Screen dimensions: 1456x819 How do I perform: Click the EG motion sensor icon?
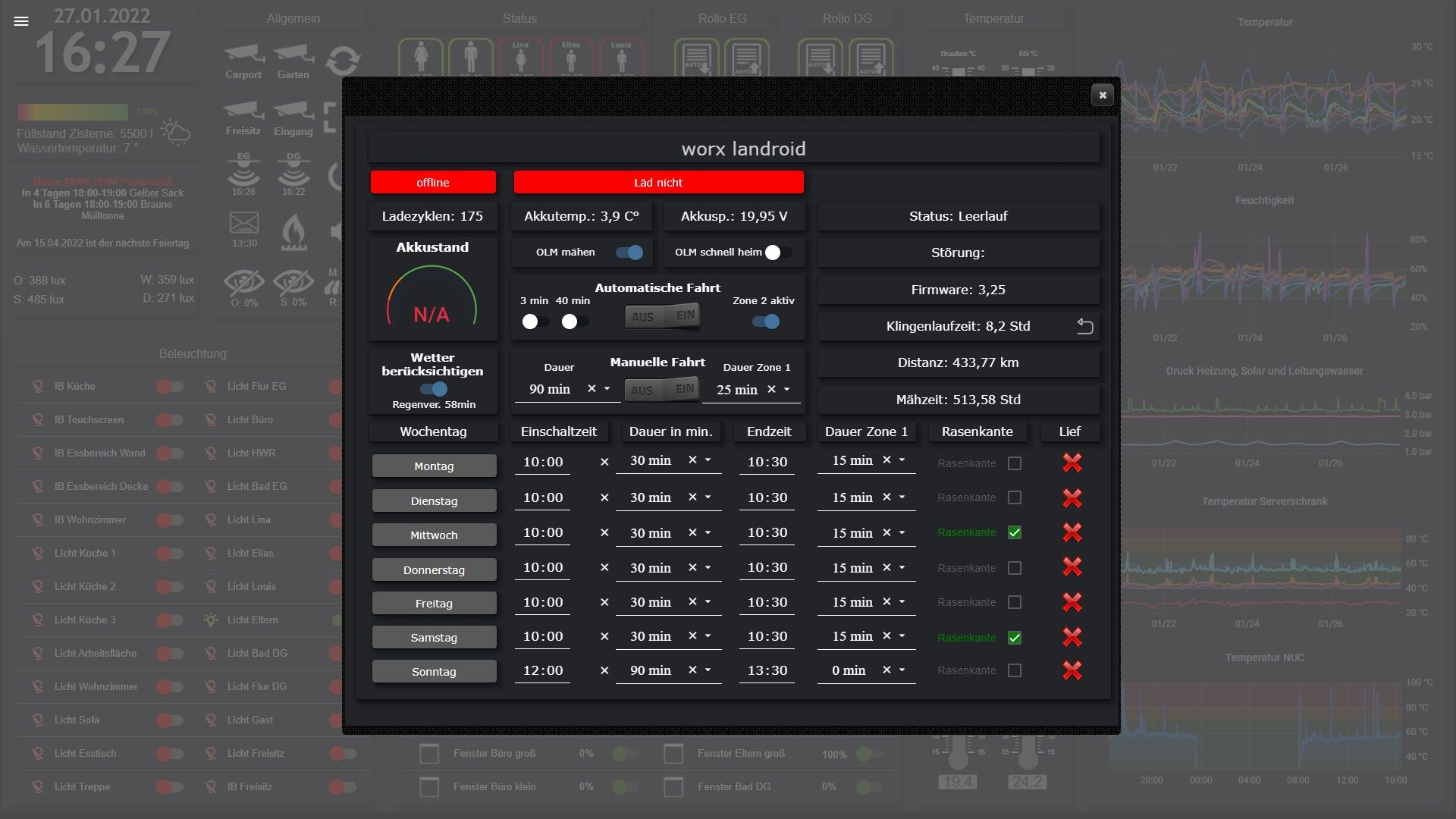point(243,168)
